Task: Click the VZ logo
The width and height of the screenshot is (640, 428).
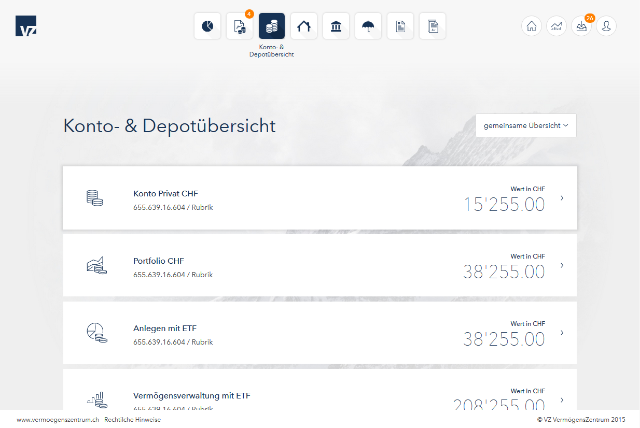Action: tap(26, 26)
